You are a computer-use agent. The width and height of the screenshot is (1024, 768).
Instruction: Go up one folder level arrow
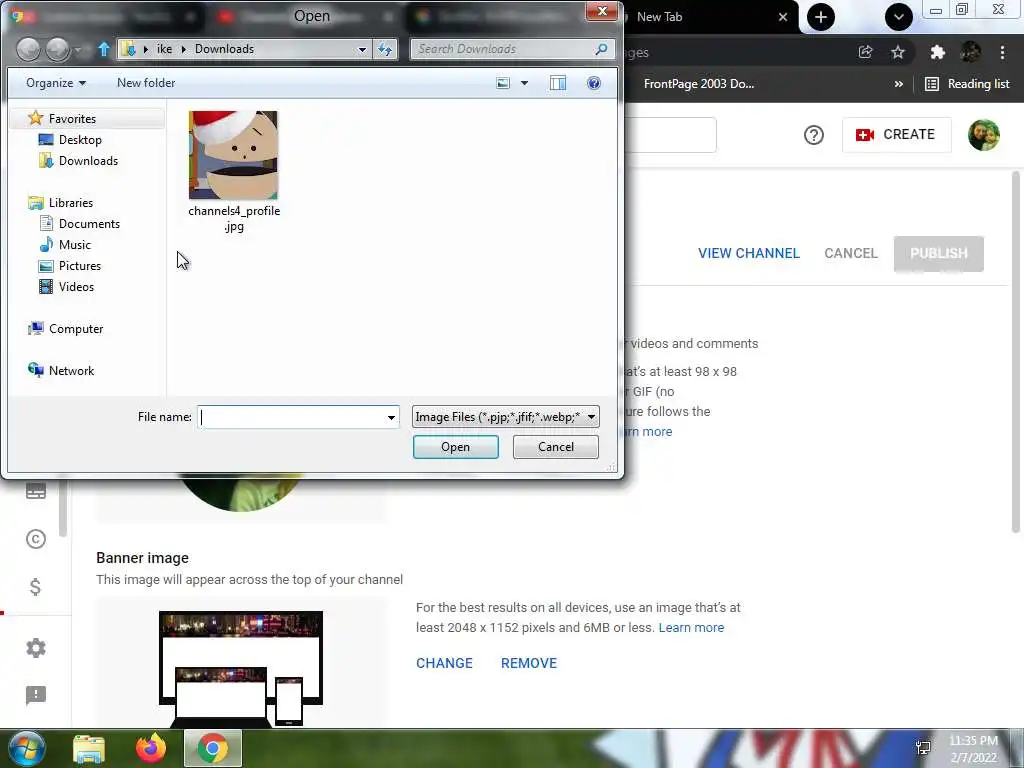(x=103, y=49)
